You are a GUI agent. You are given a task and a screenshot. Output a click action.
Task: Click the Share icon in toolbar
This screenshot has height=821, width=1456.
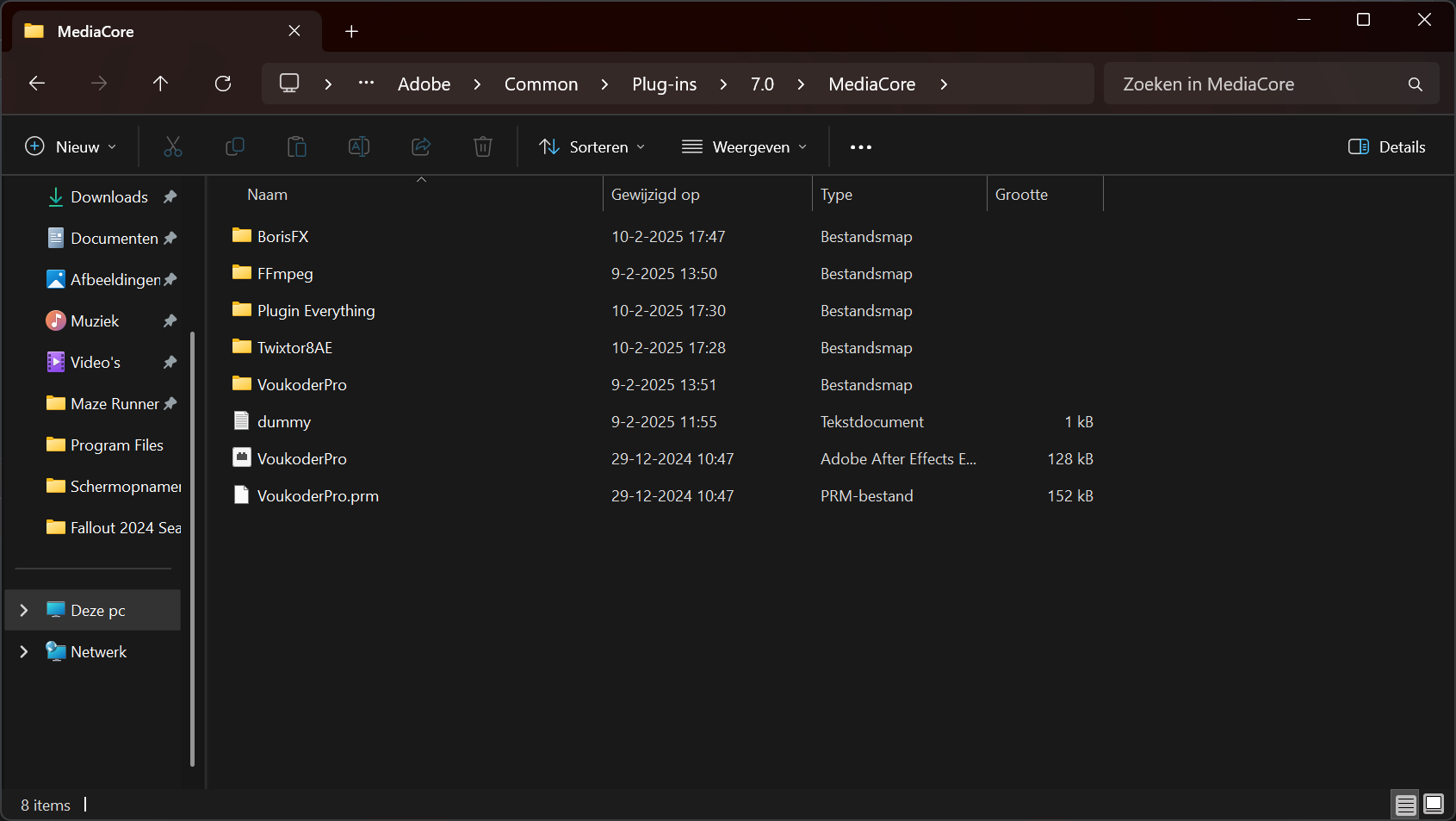(421, 147)
